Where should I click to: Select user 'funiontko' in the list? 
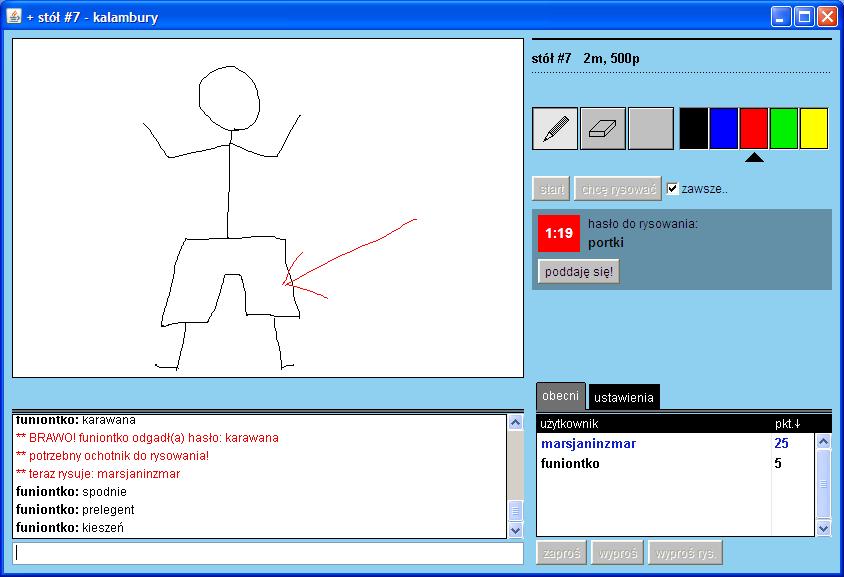pyautogui.click(x=570, y=463)
